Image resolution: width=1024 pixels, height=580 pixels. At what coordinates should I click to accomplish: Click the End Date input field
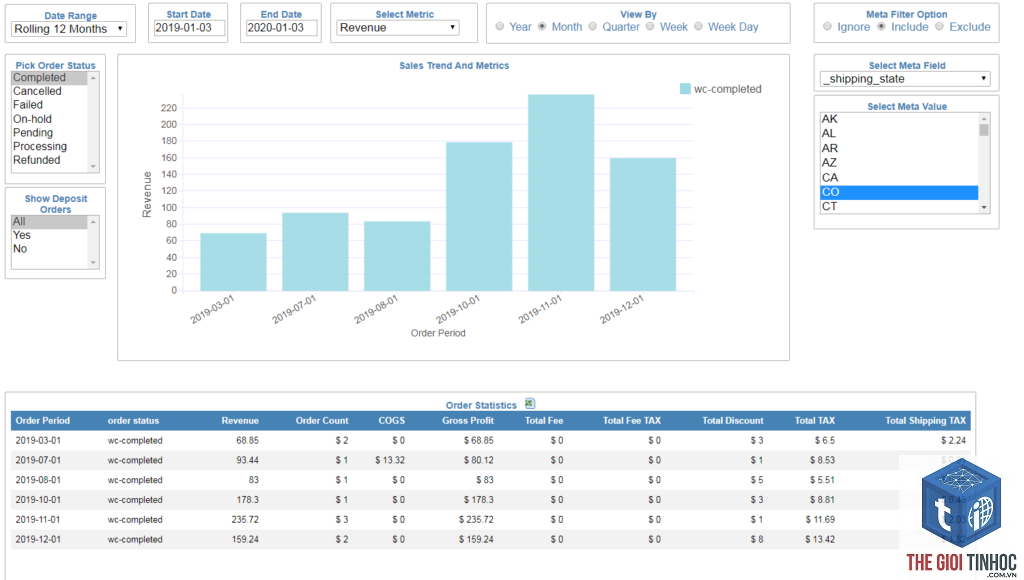tap(281, 27)
